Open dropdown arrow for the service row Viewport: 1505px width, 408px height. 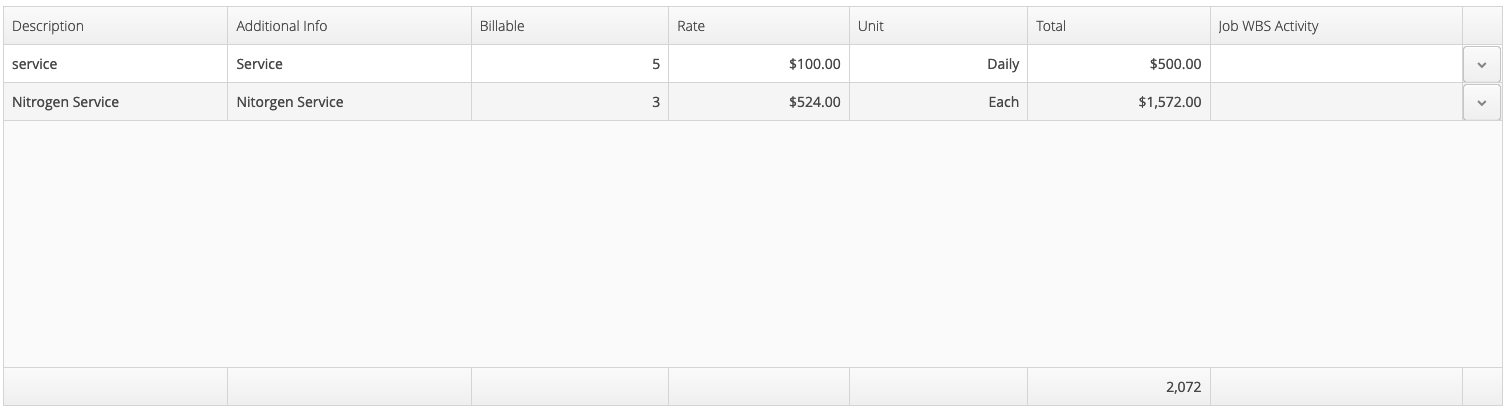click(x=1481, y=64)
